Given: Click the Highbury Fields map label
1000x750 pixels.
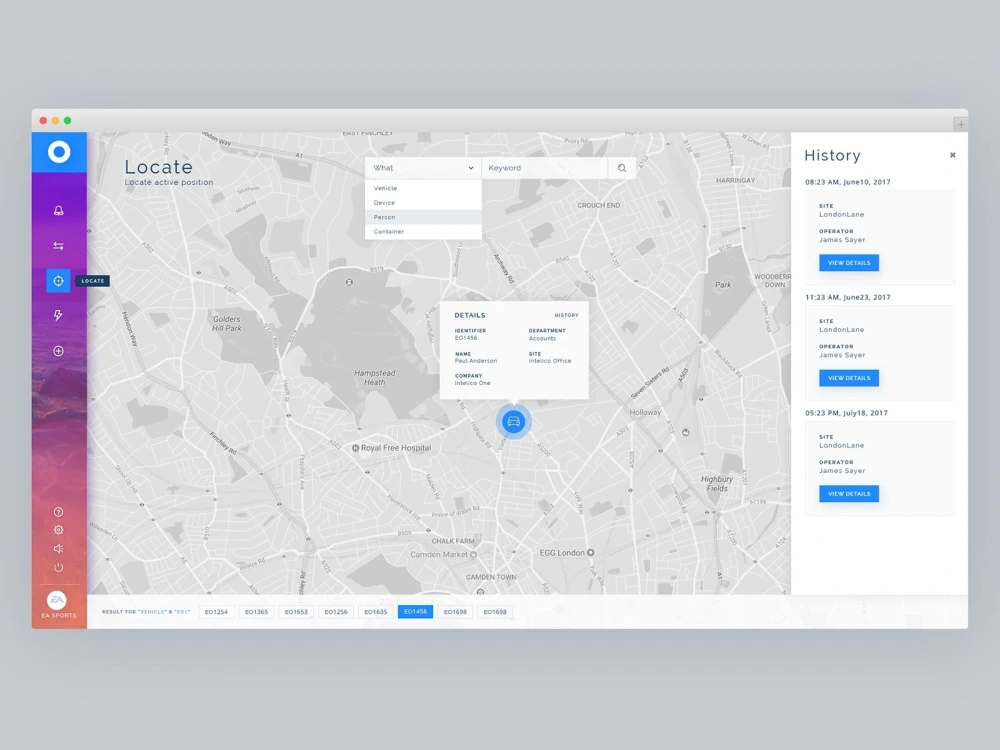Looking at the screenshot, I should (x=717, y=483).
